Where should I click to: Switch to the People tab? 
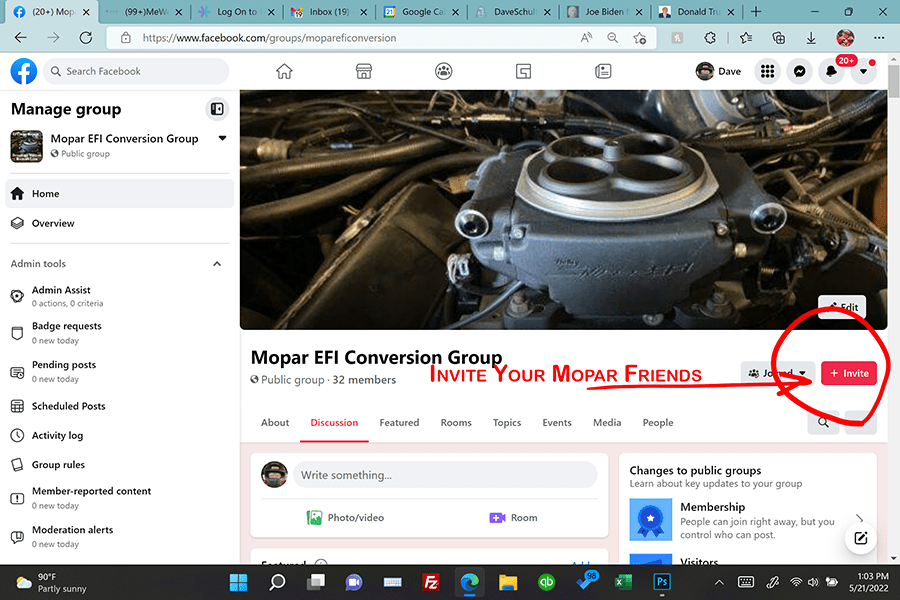(658, 423)
